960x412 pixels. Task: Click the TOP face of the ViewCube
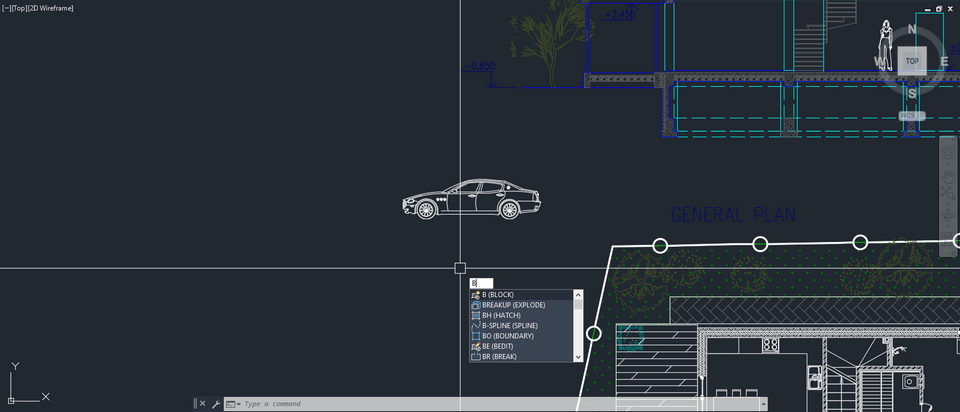(x=912, y=61)
